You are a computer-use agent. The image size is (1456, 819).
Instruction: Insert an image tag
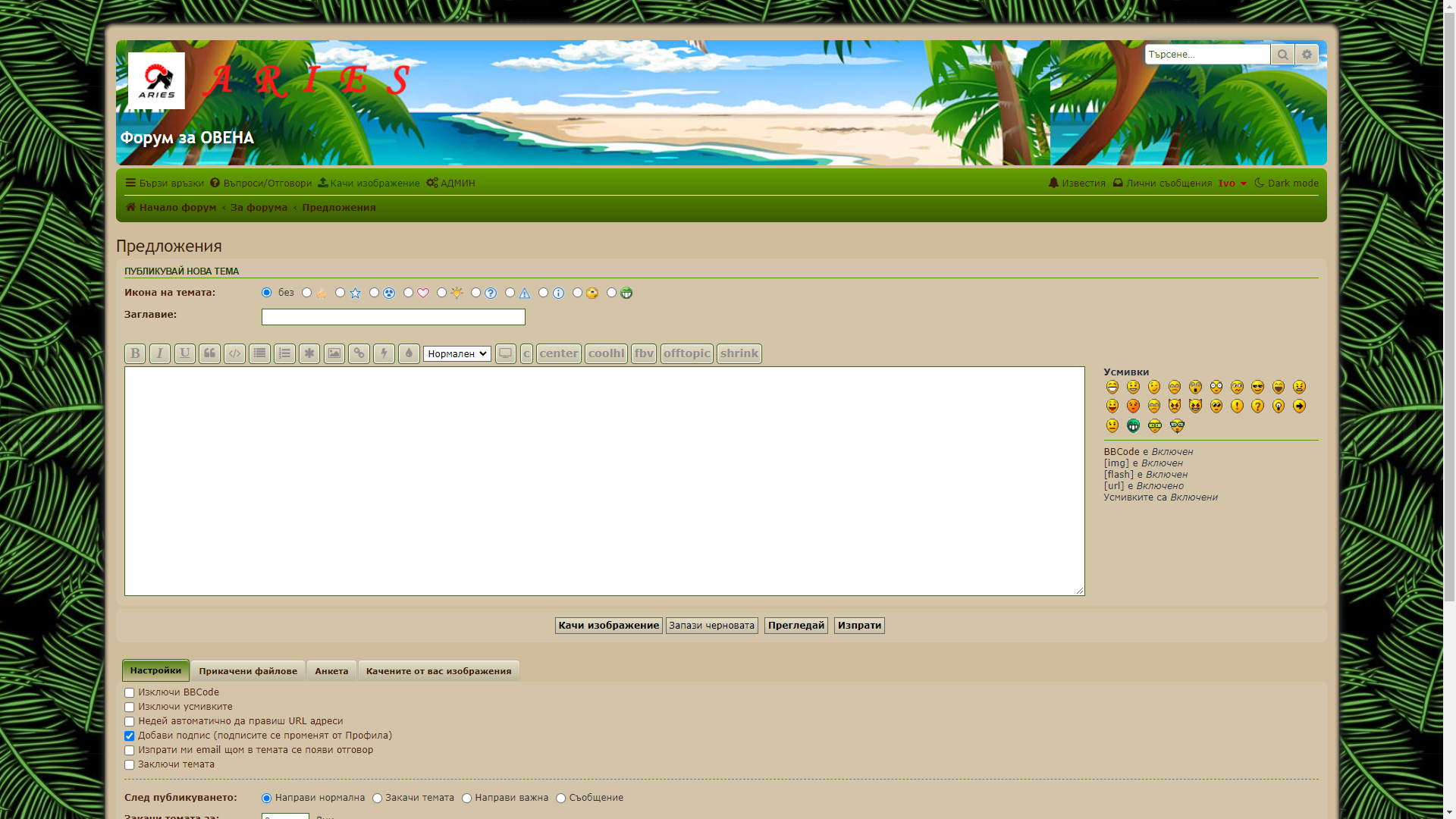pyautogui.click(x=334, y=353)
